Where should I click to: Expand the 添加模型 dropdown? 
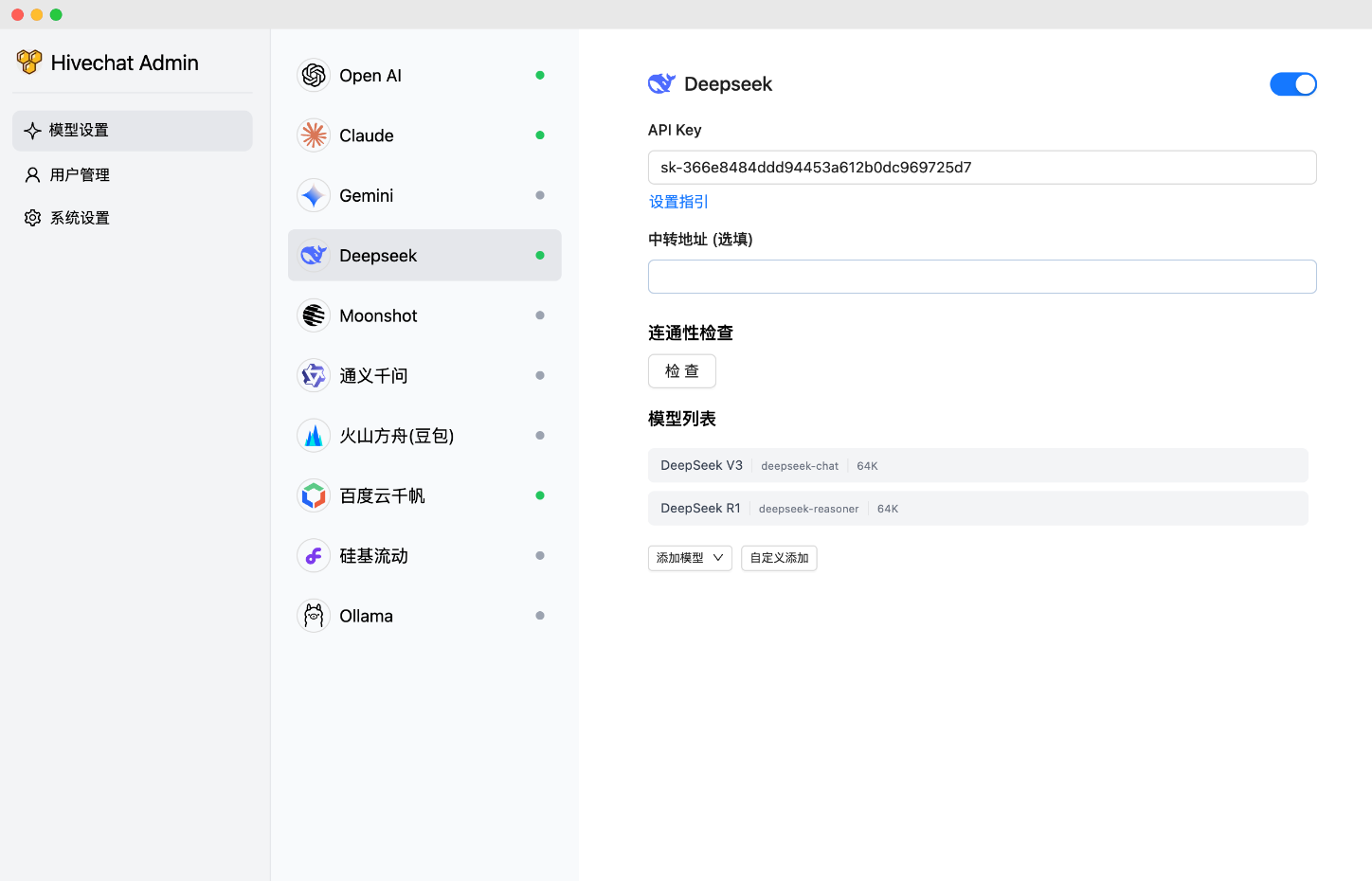(690, 558)
